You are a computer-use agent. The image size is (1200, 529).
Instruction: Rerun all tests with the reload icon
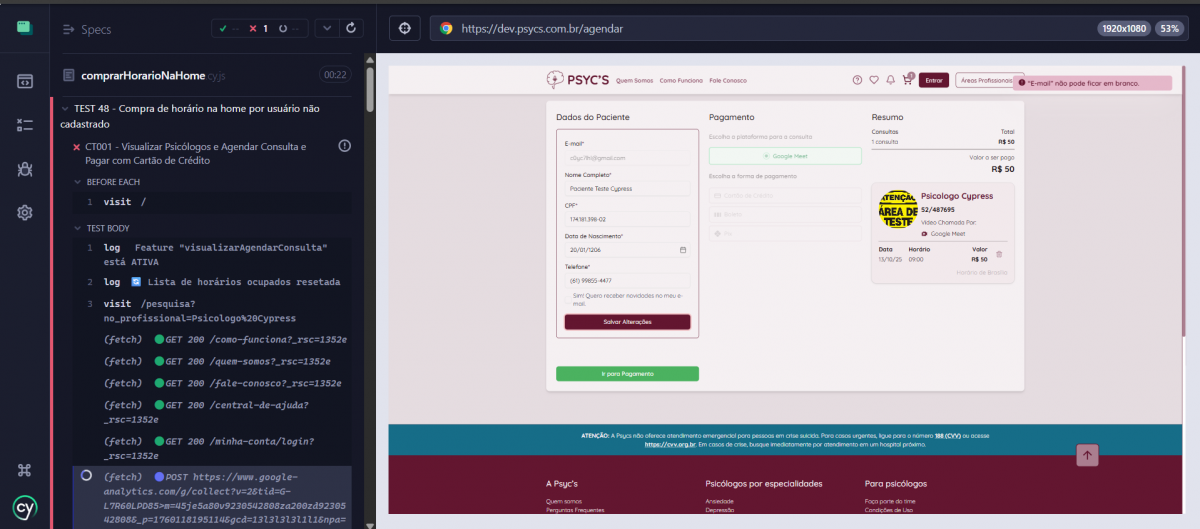[x=350, y=29]
